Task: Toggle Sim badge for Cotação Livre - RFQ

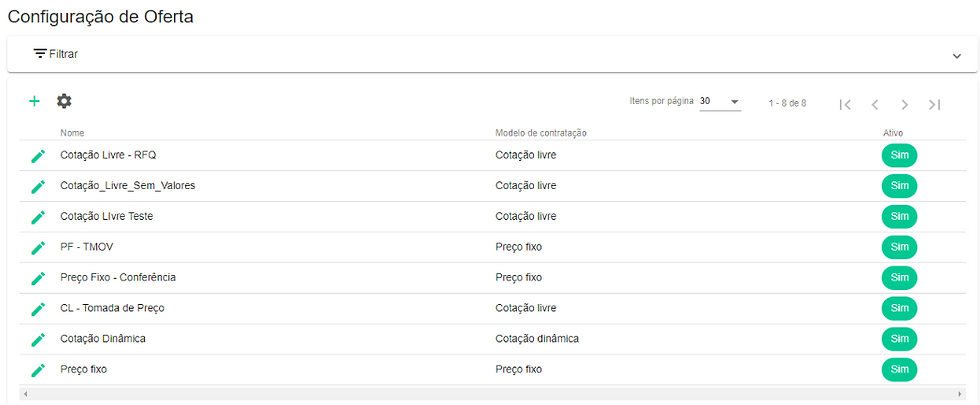Action: click(899, 155)
